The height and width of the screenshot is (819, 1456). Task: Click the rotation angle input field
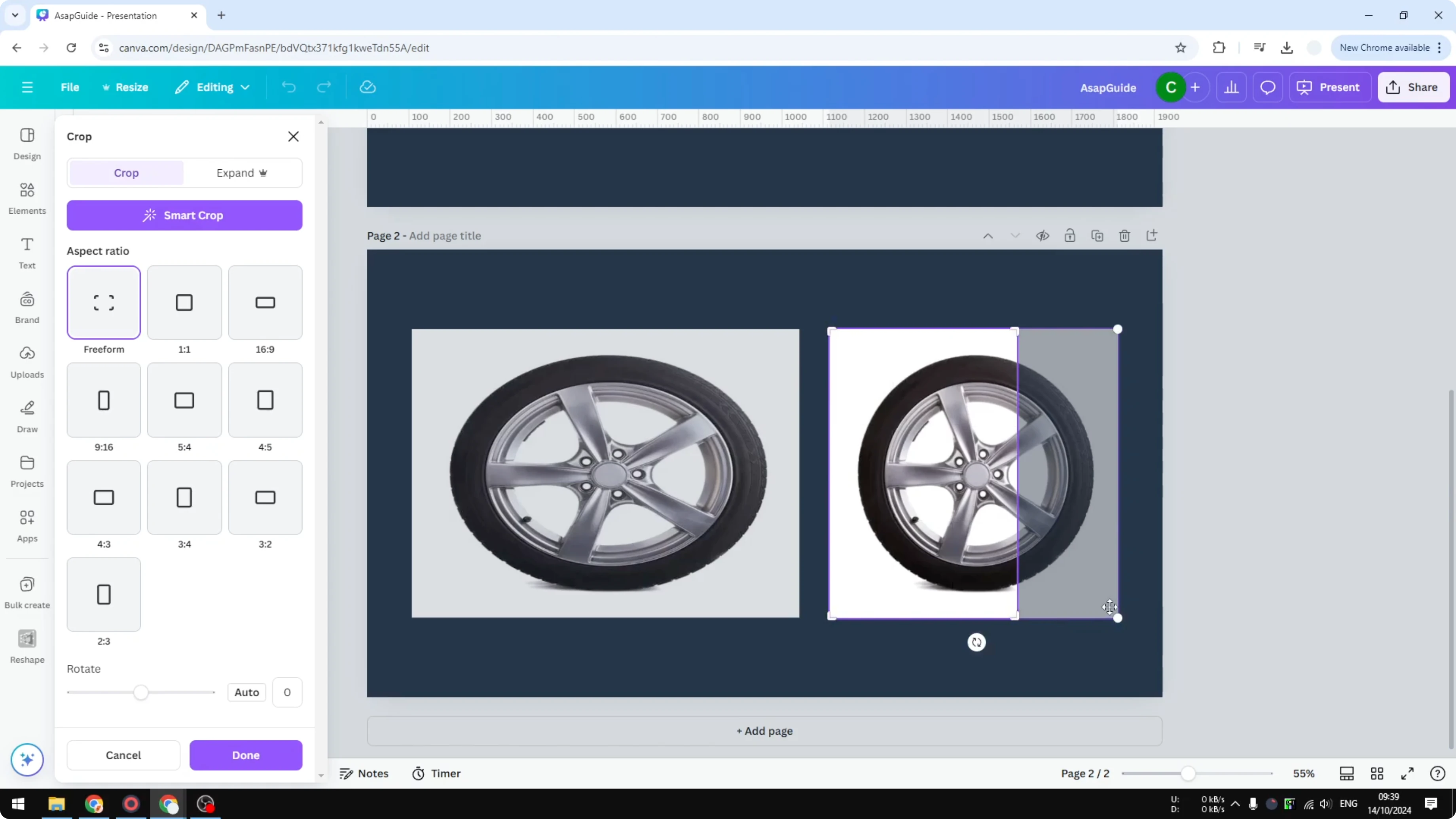(x=287, y=692)
